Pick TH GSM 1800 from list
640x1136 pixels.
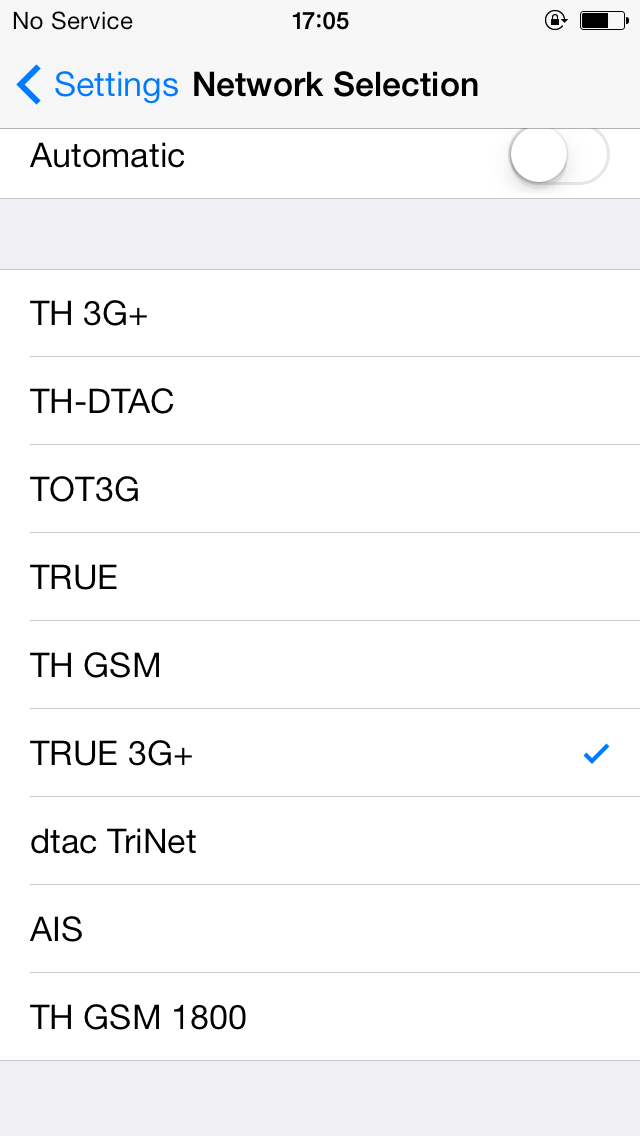320,1016
